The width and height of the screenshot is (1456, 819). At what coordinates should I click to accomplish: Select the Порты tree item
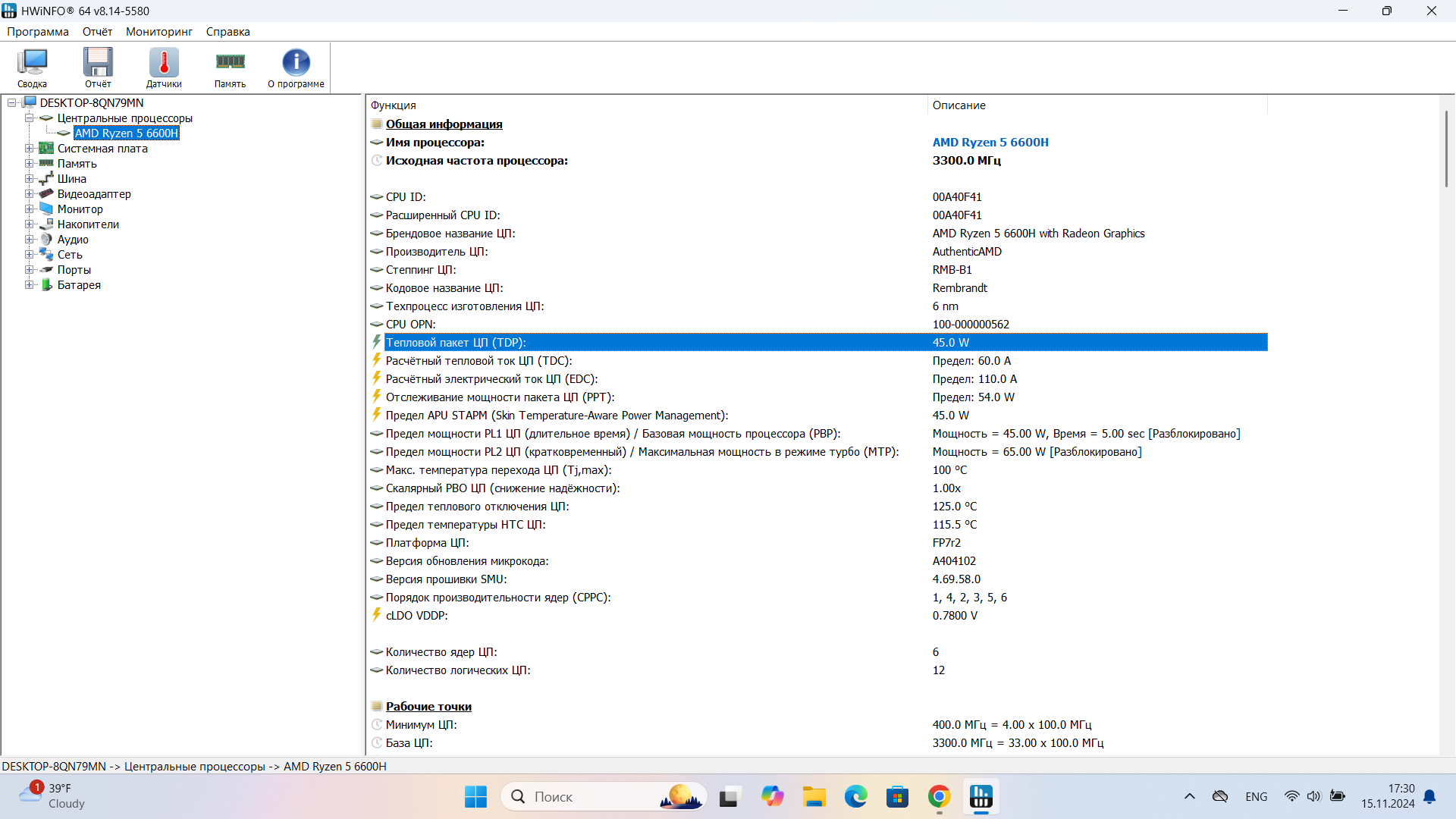74,270
